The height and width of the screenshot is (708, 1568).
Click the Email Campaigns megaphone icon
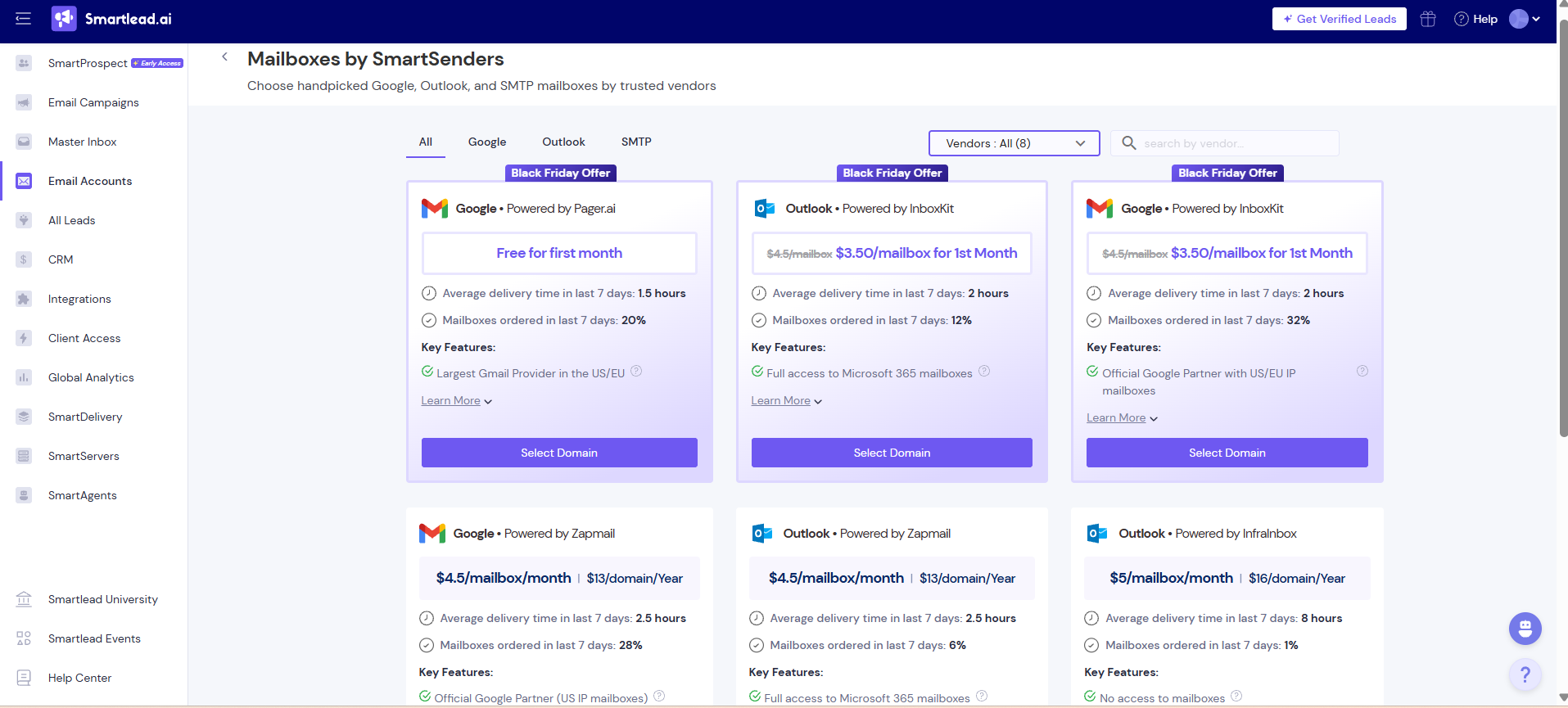click(24, 102)
